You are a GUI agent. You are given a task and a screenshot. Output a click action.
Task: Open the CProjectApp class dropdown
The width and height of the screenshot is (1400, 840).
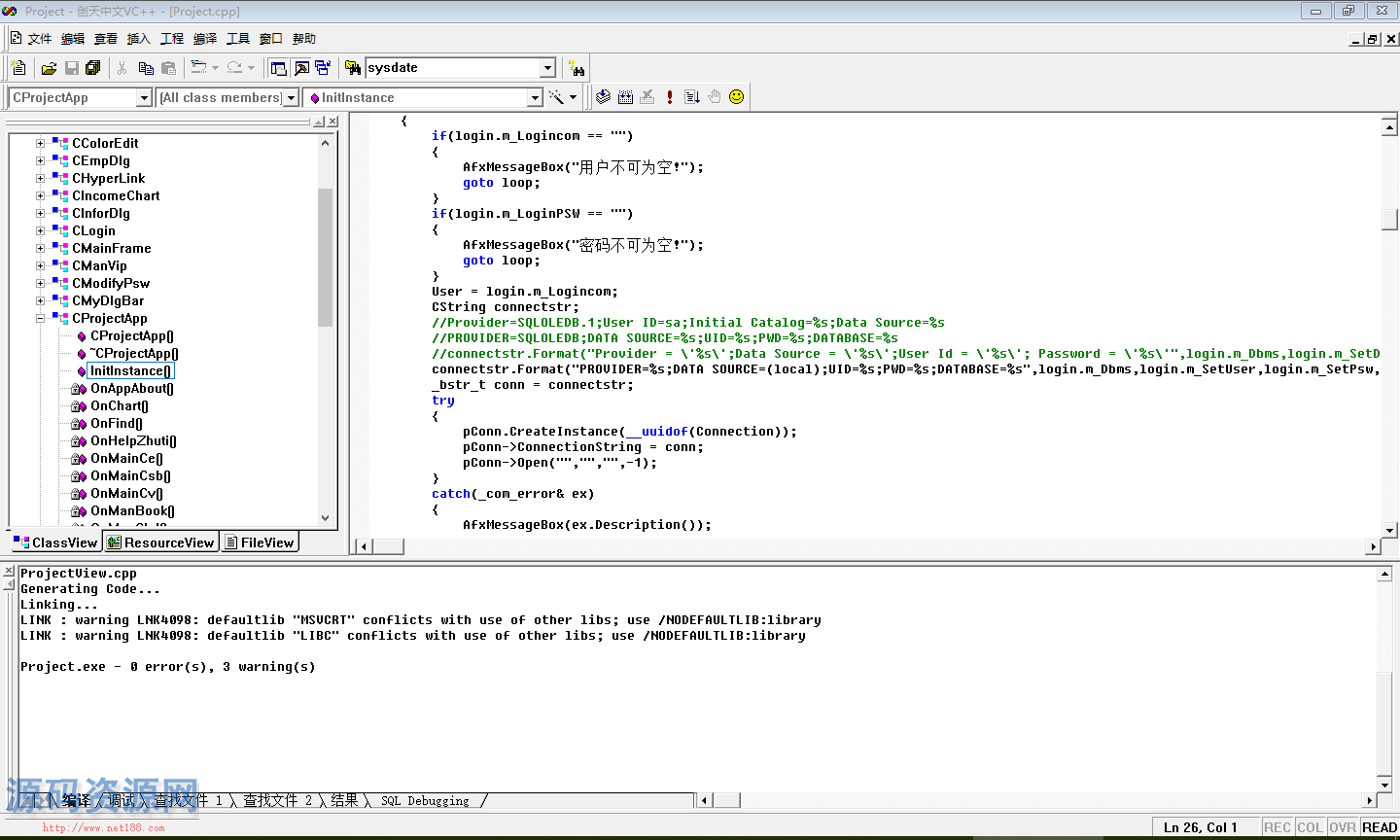144,98
